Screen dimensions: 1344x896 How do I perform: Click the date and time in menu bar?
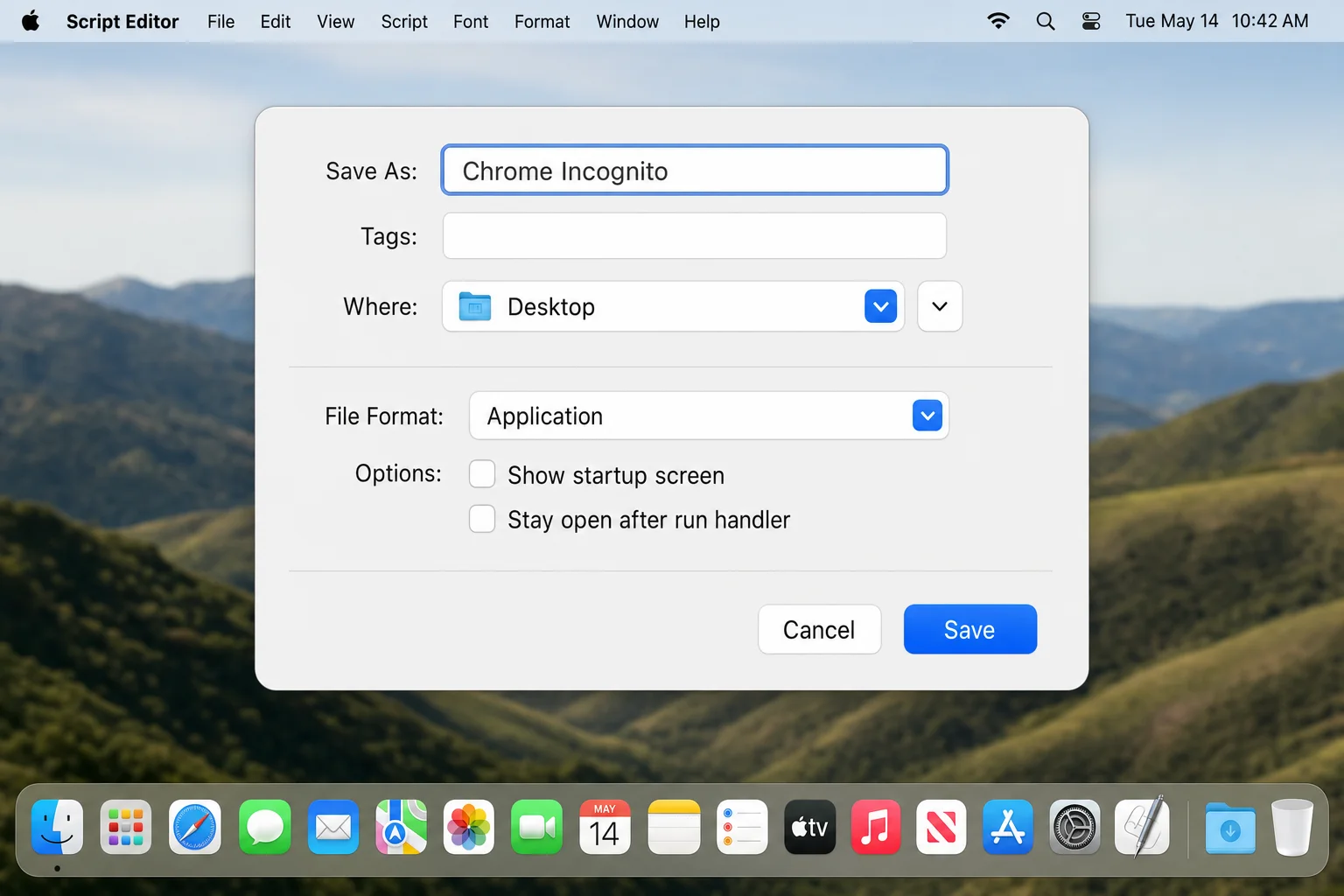click(x=1217, y=21)
